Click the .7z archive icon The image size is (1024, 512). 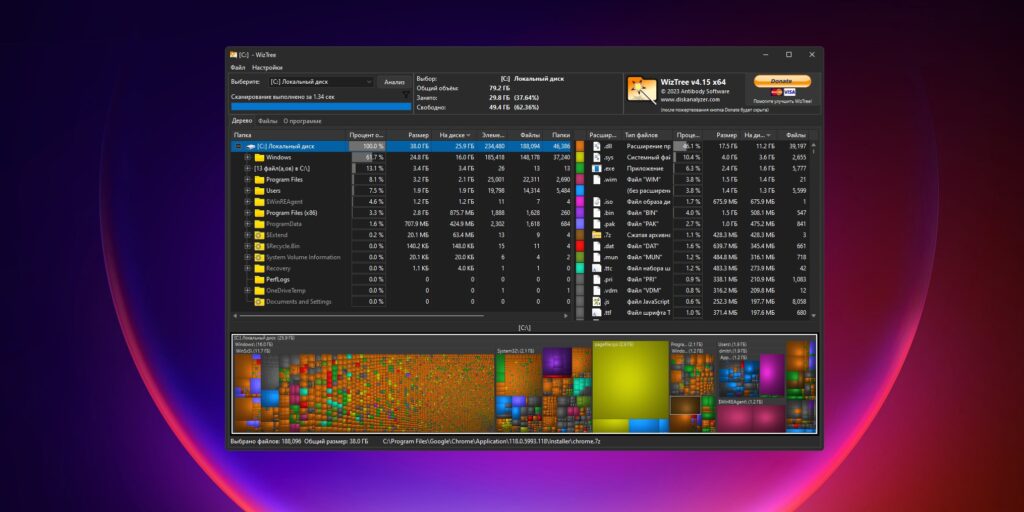point(596,235)
